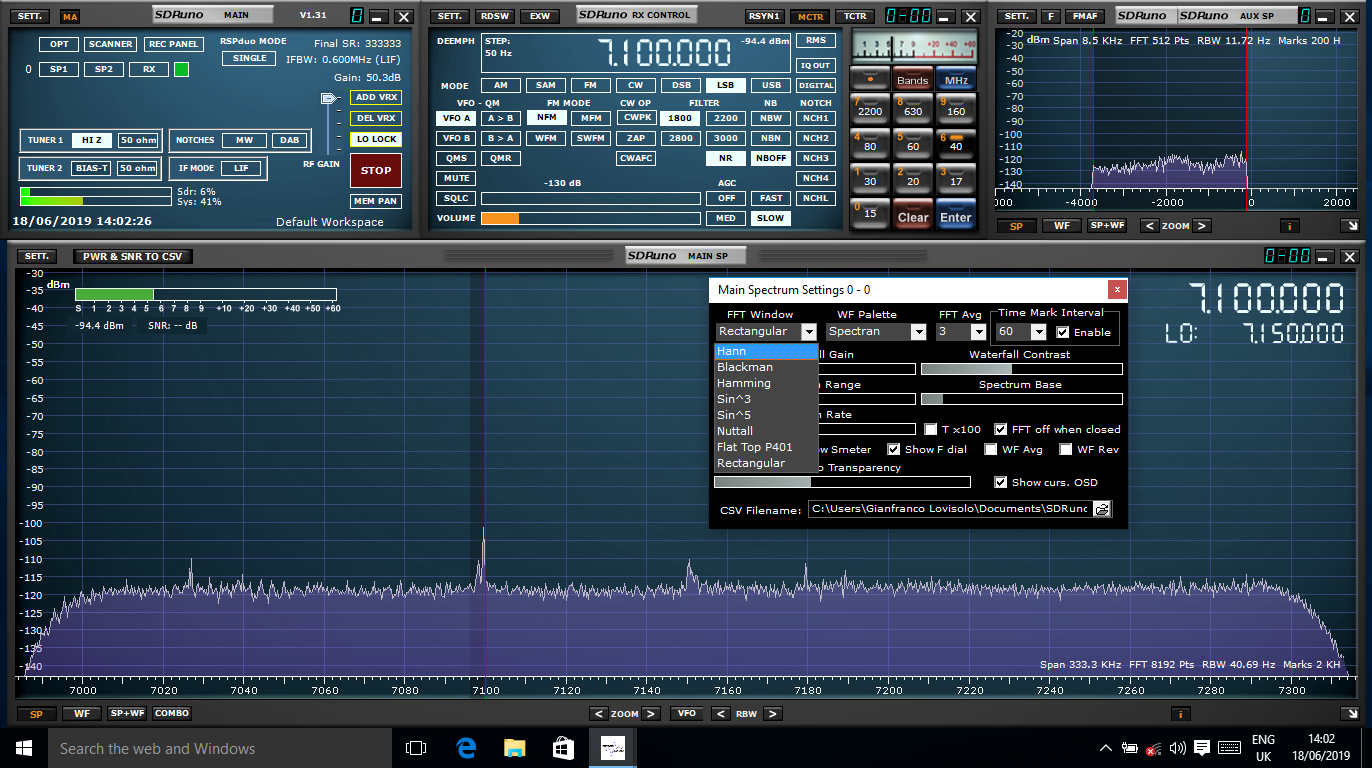Click the Enter keypad button
Viewport: 1372px width, 768px height.
pyautogui.click(x=955, y=214)
